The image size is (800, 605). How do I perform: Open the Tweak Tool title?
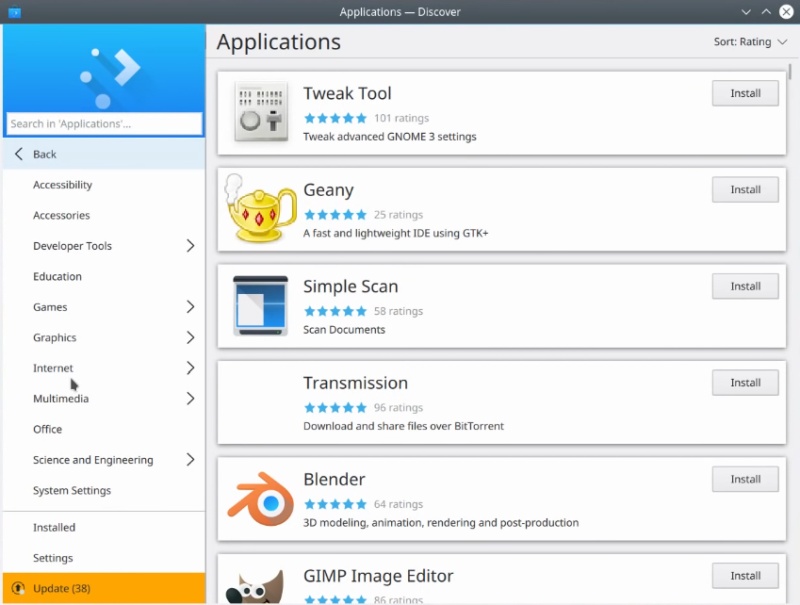[347, 93]
